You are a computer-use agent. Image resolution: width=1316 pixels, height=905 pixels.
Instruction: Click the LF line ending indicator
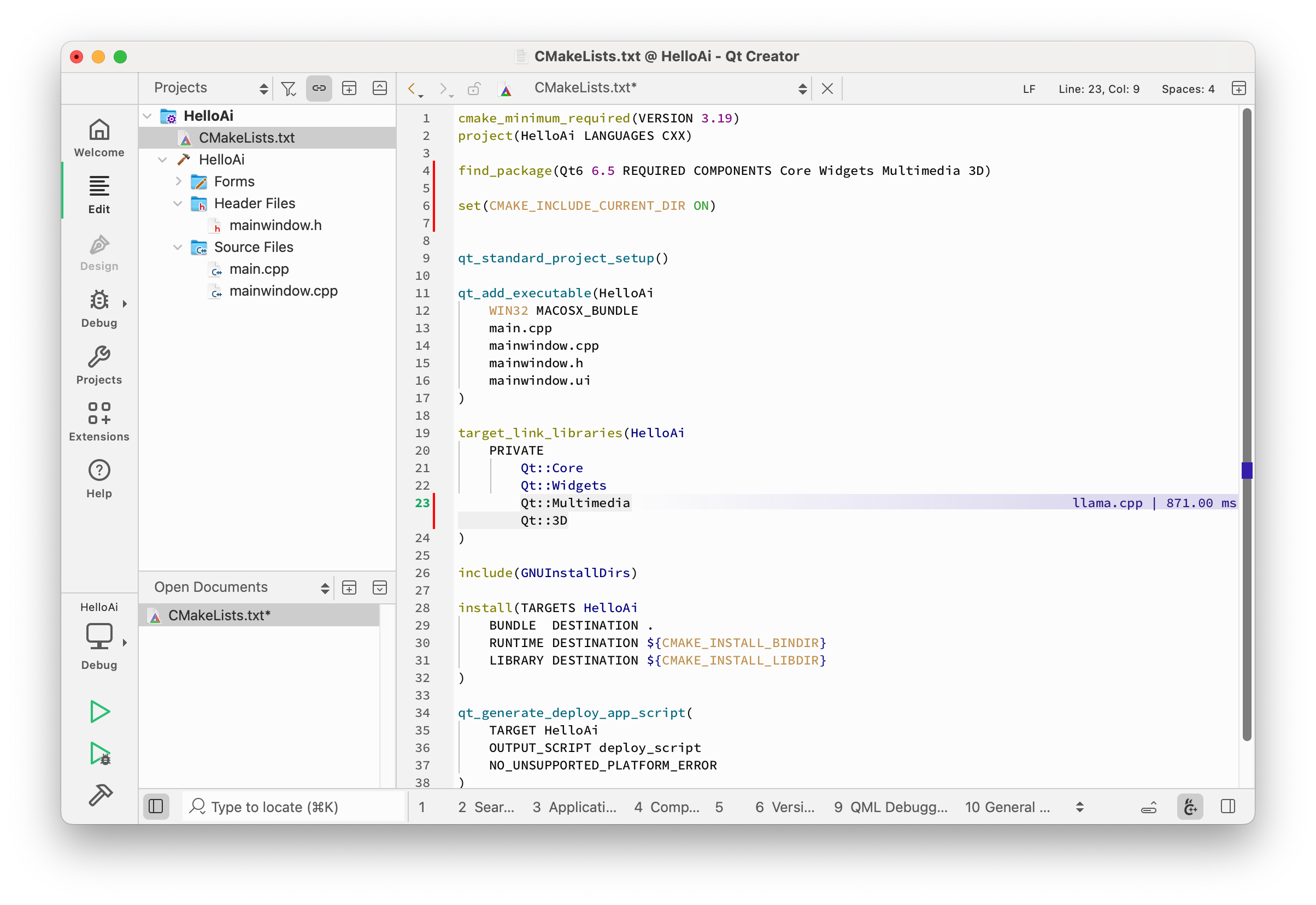(1029, 89)
